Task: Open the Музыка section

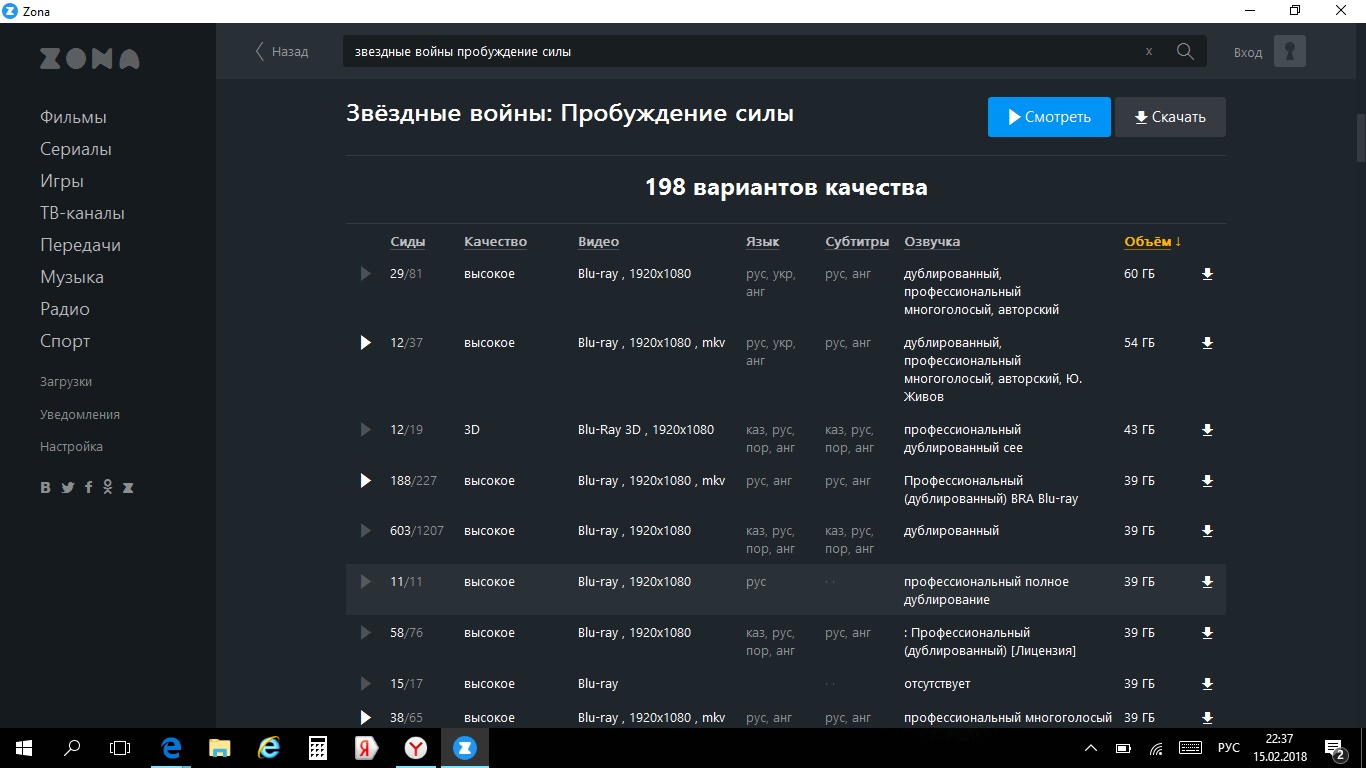Action: click(x=72, y=277)
